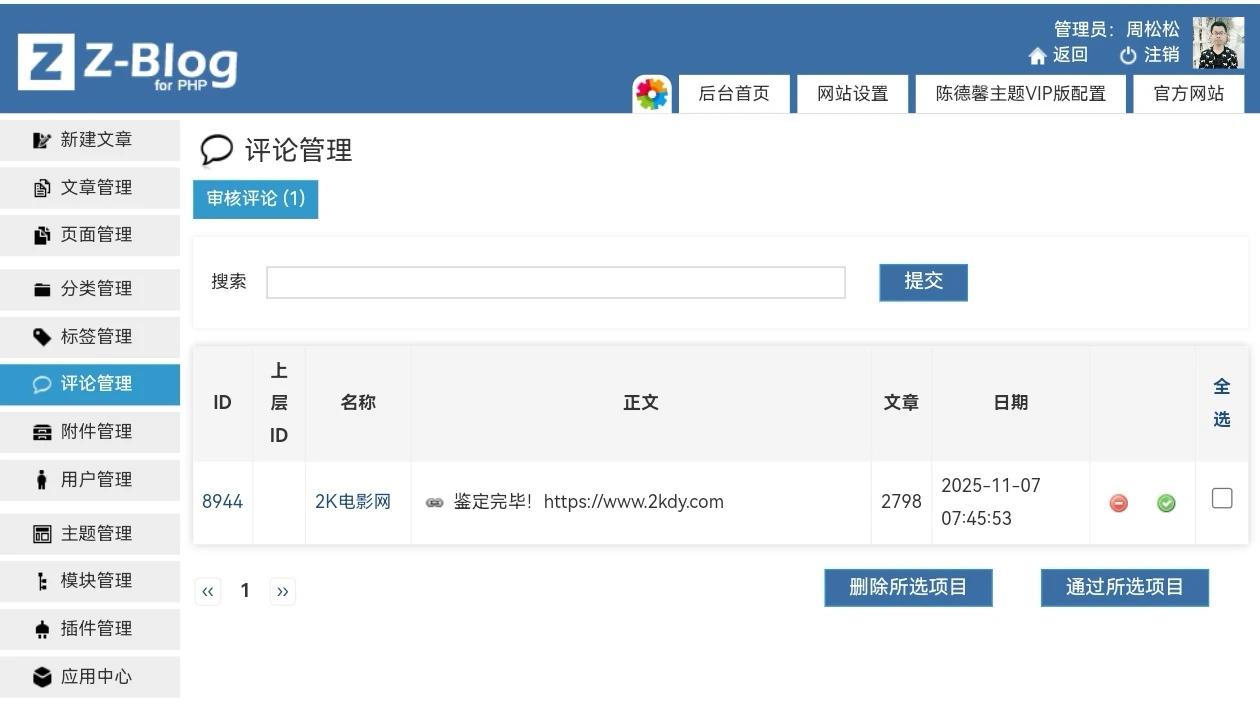Click the Z-Blog logo
Screen dimensions: 1260x716
coord(128,64)
